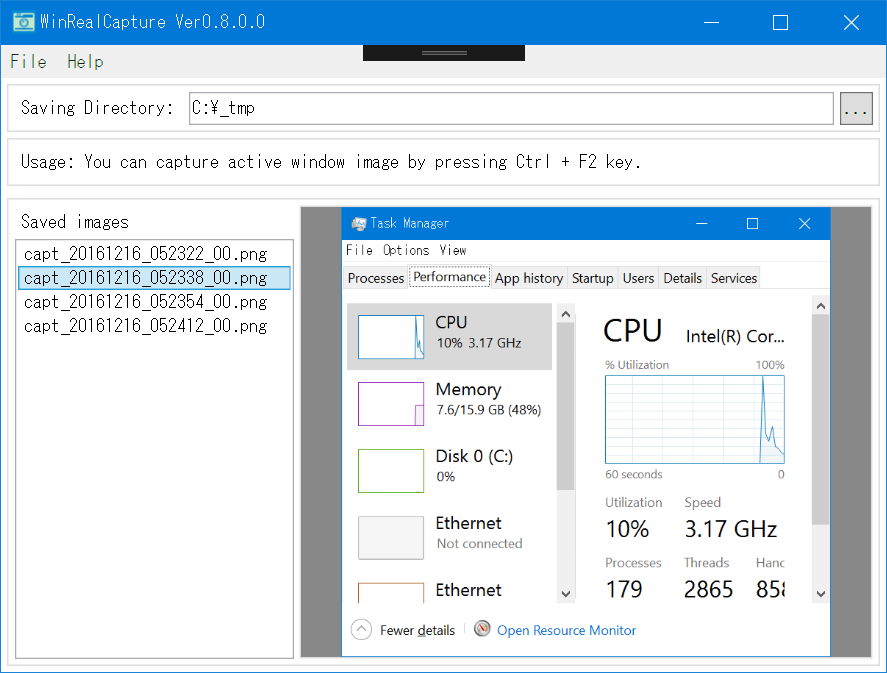Image resolution: width=887 pixels, height=673 pixels.
Task: Click down arrow of resource list scrollbar
Action: point(566,594)
